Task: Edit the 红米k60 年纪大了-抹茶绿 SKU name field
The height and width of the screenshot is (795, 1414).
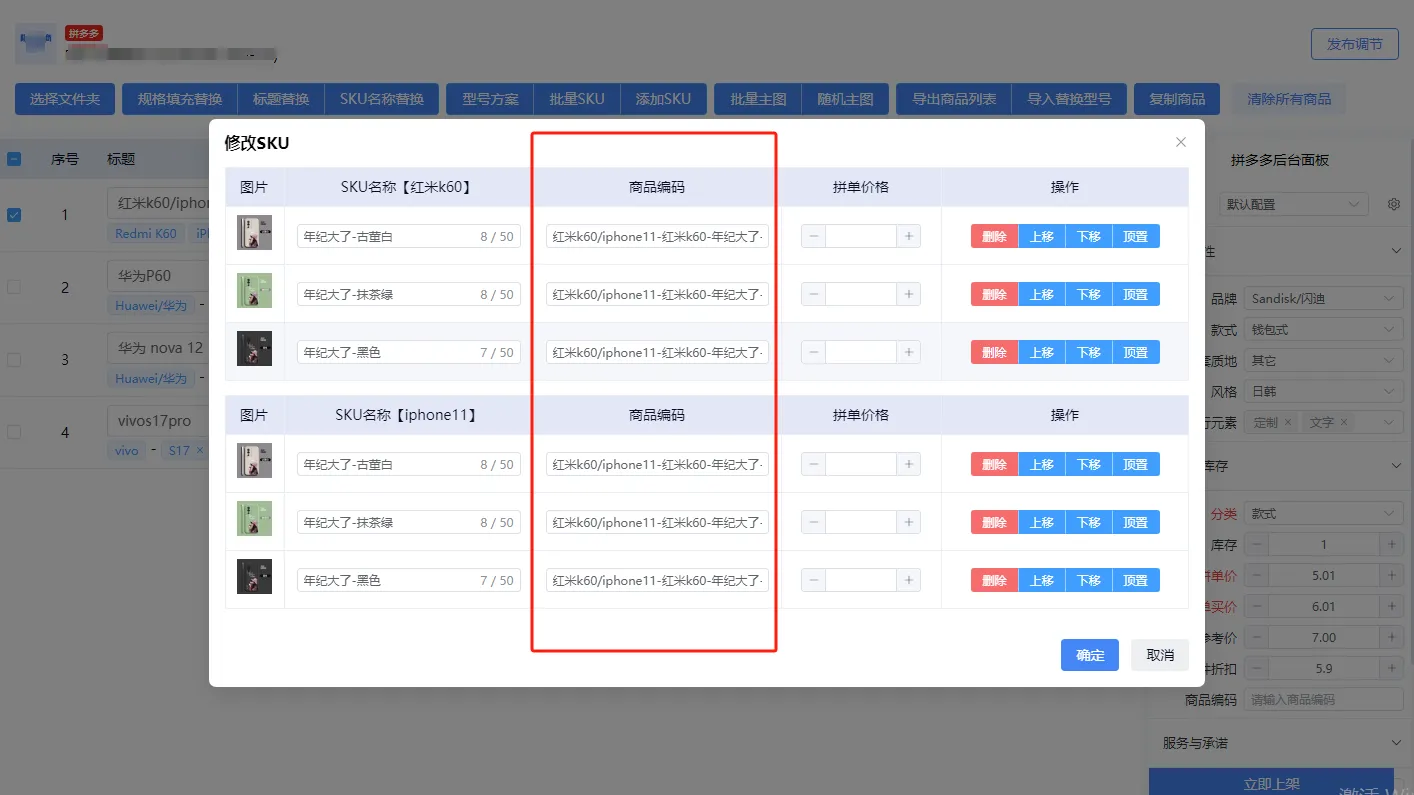Action: [x=409, y=294]
